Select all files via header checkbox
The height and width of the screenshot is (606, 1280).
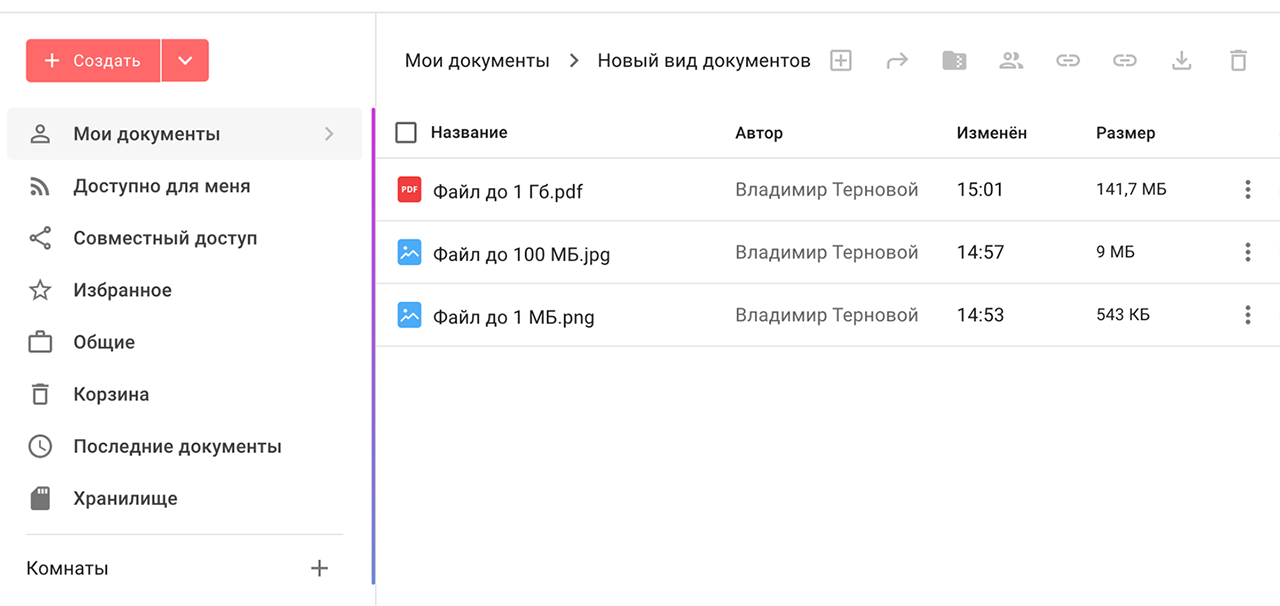(405, 132)
